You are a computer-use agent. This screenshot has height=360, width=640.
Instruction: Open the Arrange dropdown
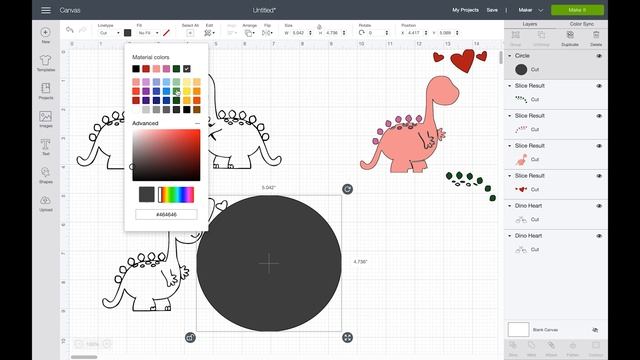[x=249, y=33]
